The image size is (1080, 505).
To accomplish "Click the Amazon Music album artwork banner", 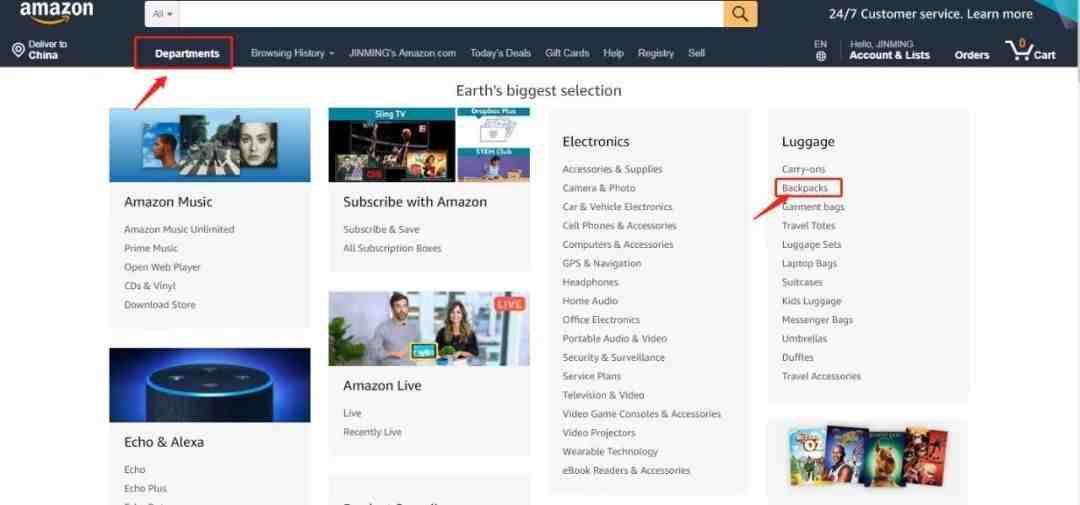I will click(x=209, y=145).
